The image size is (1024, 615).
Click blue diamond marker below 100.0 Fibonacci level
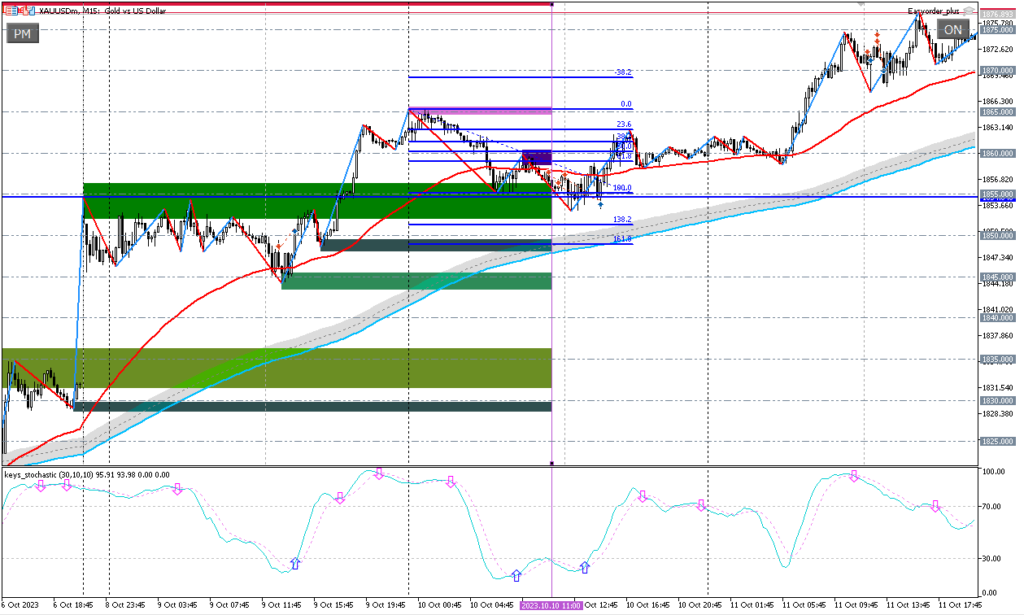[x=600, y=204]
